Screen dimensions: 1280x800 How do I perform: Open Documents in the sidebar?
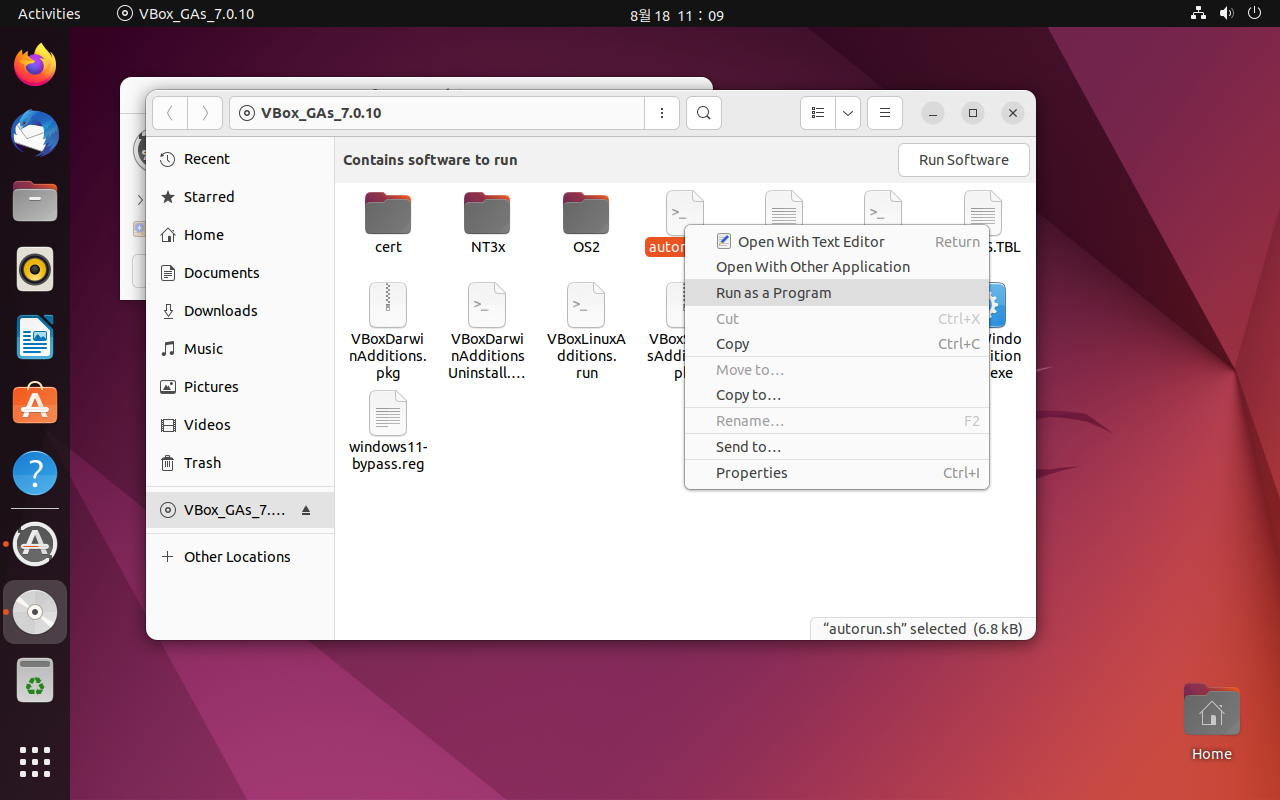pyautogui.click(x=240, y=273)
